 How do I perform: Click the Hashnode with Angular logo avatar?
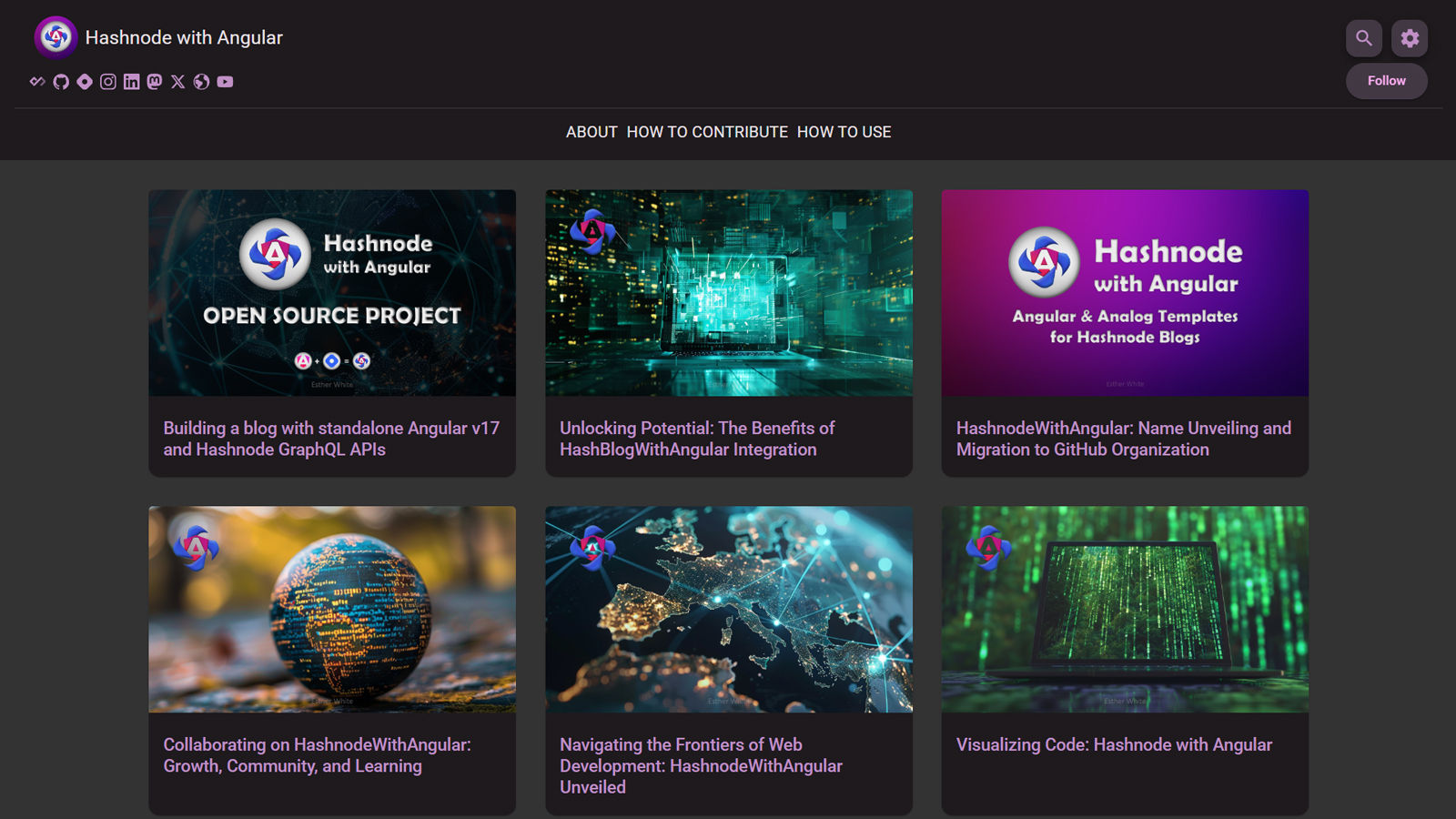click(56, 37)
